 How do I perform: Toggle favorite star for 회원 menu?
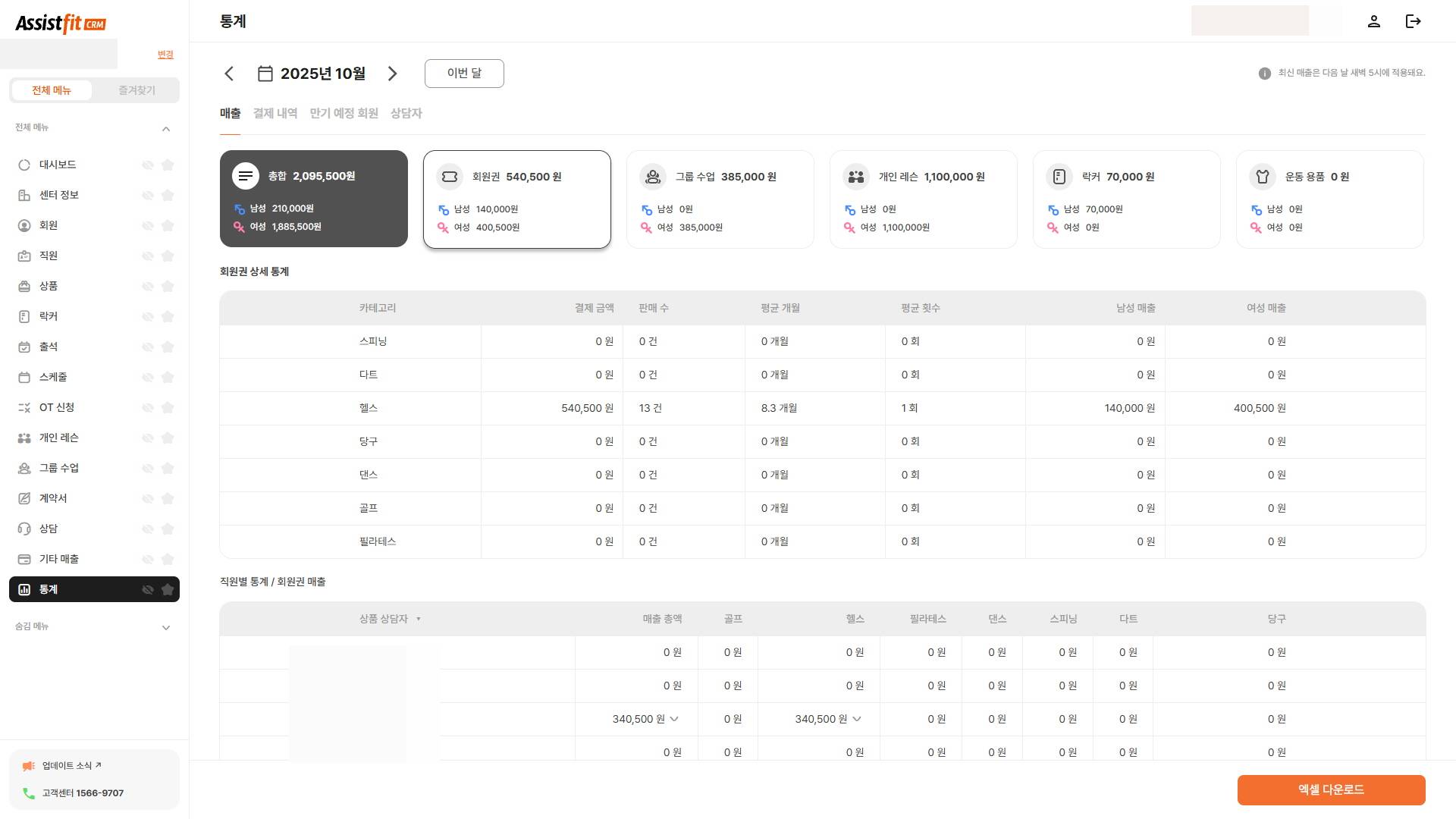point(168,225)
